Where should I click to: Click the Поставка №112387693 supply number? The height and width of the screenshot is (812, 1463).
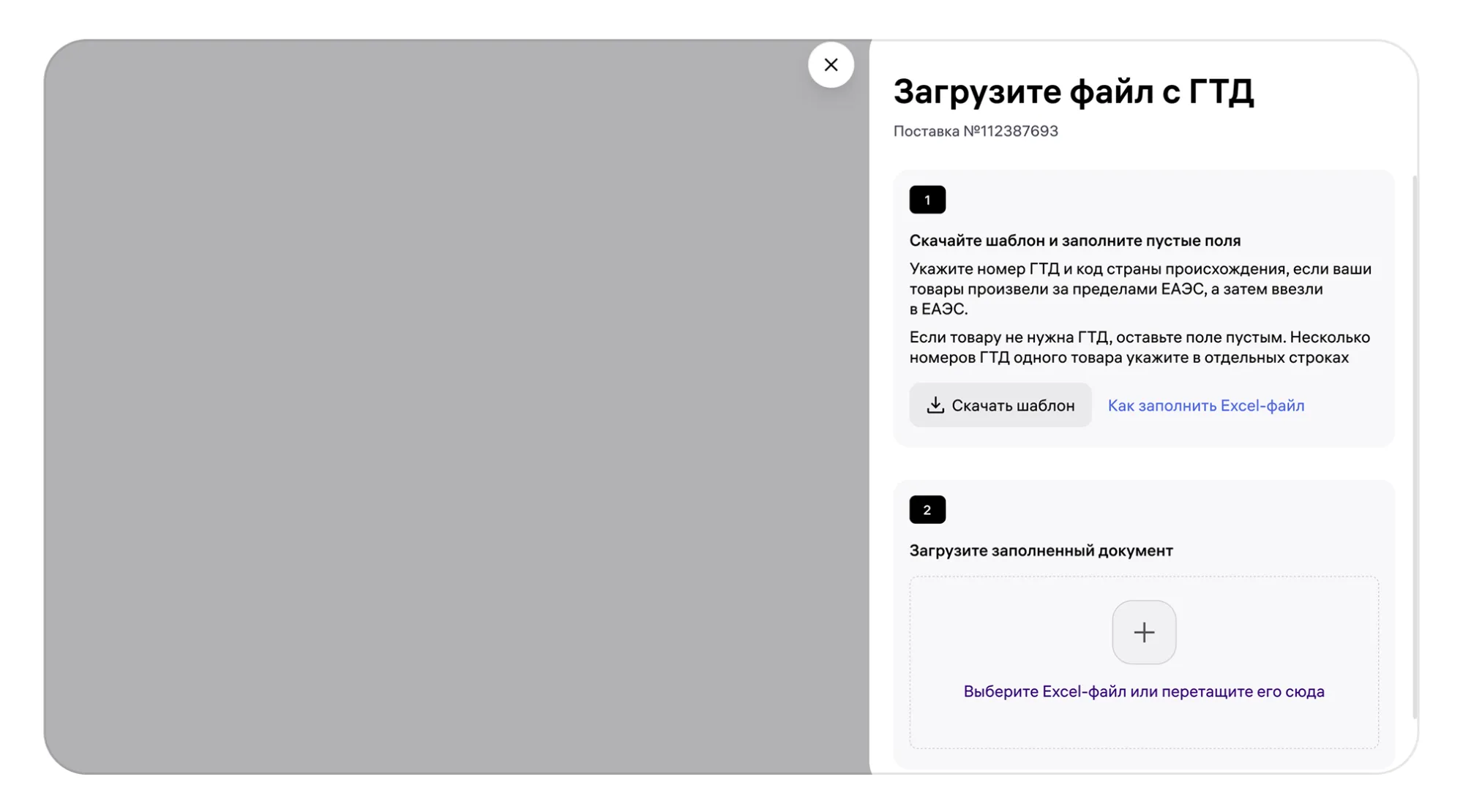pos(975,131)
